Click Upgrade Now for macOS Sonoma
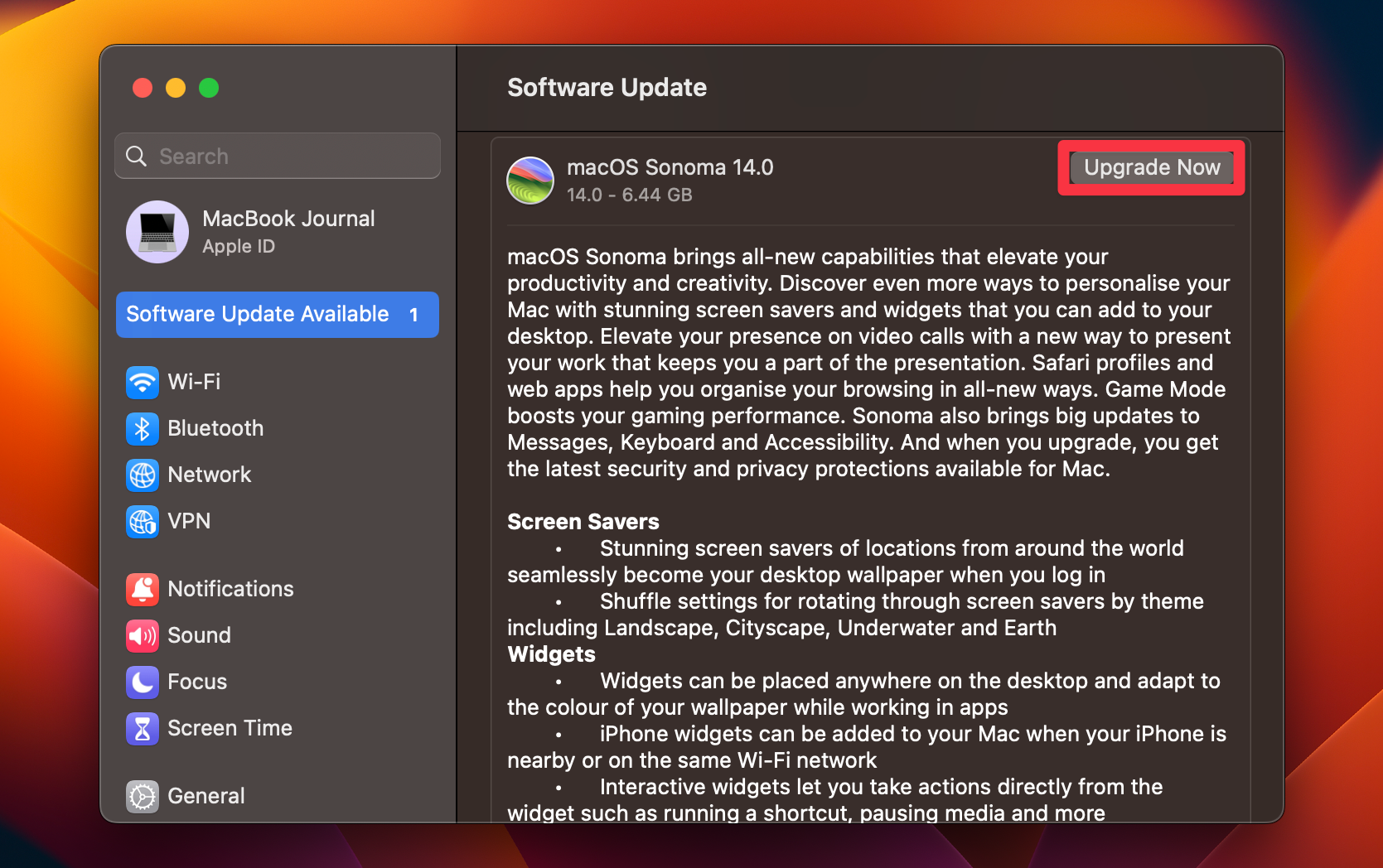The width and height of the screenshot is (1383, 868). [x=1151, y=167]
